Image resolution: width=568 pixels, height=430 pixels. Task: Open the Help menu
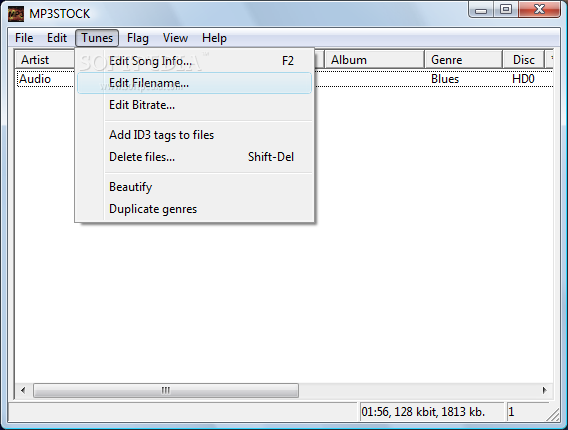tap(214, 38)
